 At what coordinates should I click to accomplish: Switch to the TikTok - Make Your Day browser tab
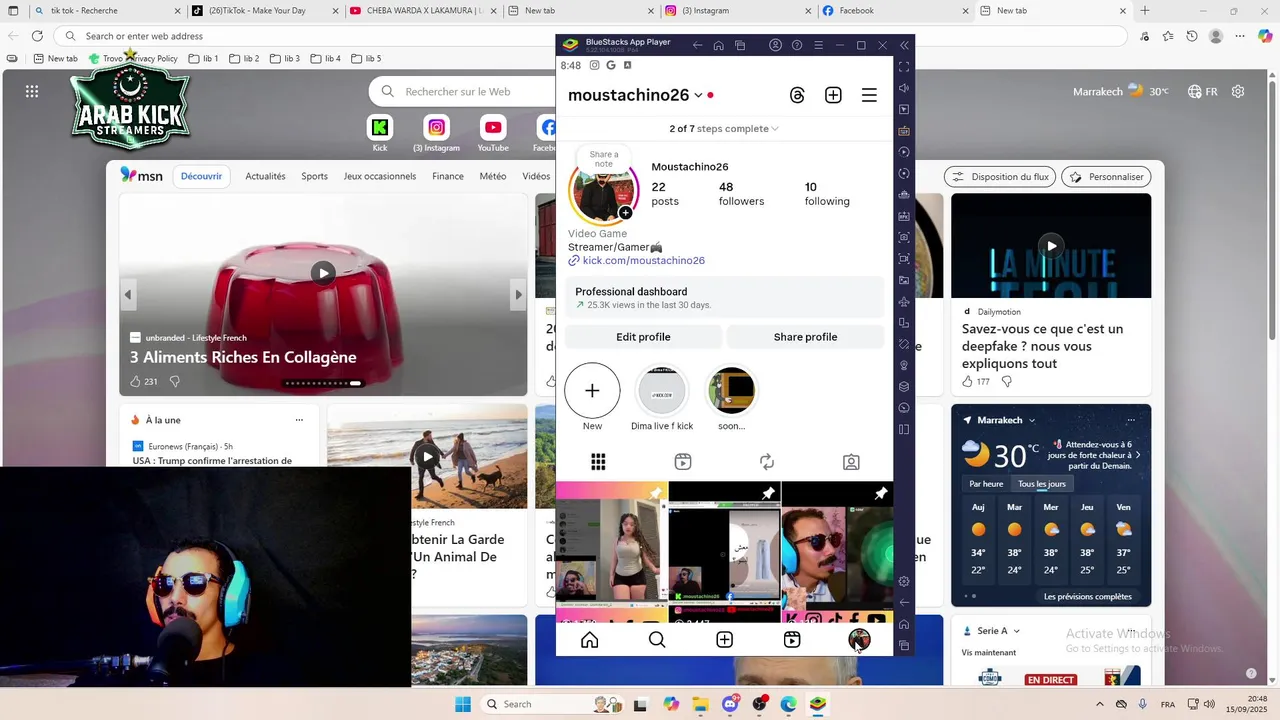[x=264, y=11]
